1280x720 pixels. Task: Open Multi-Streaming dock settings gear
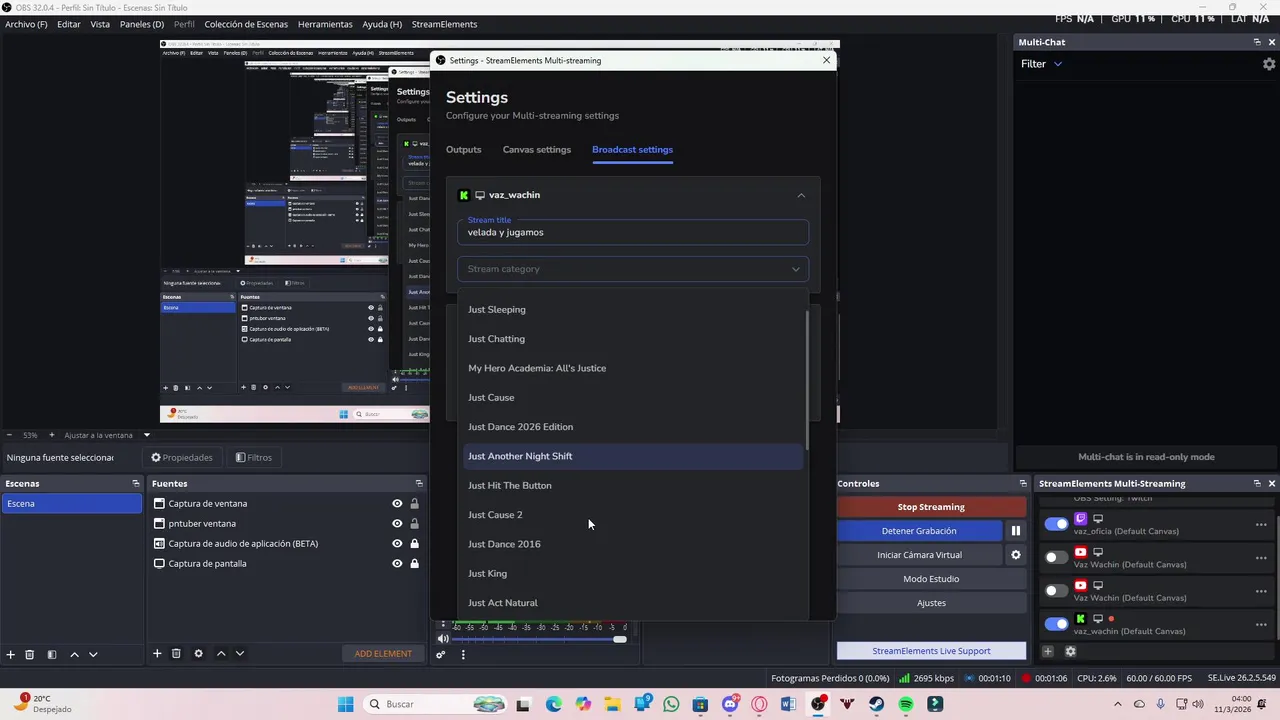click(1070, 651)
